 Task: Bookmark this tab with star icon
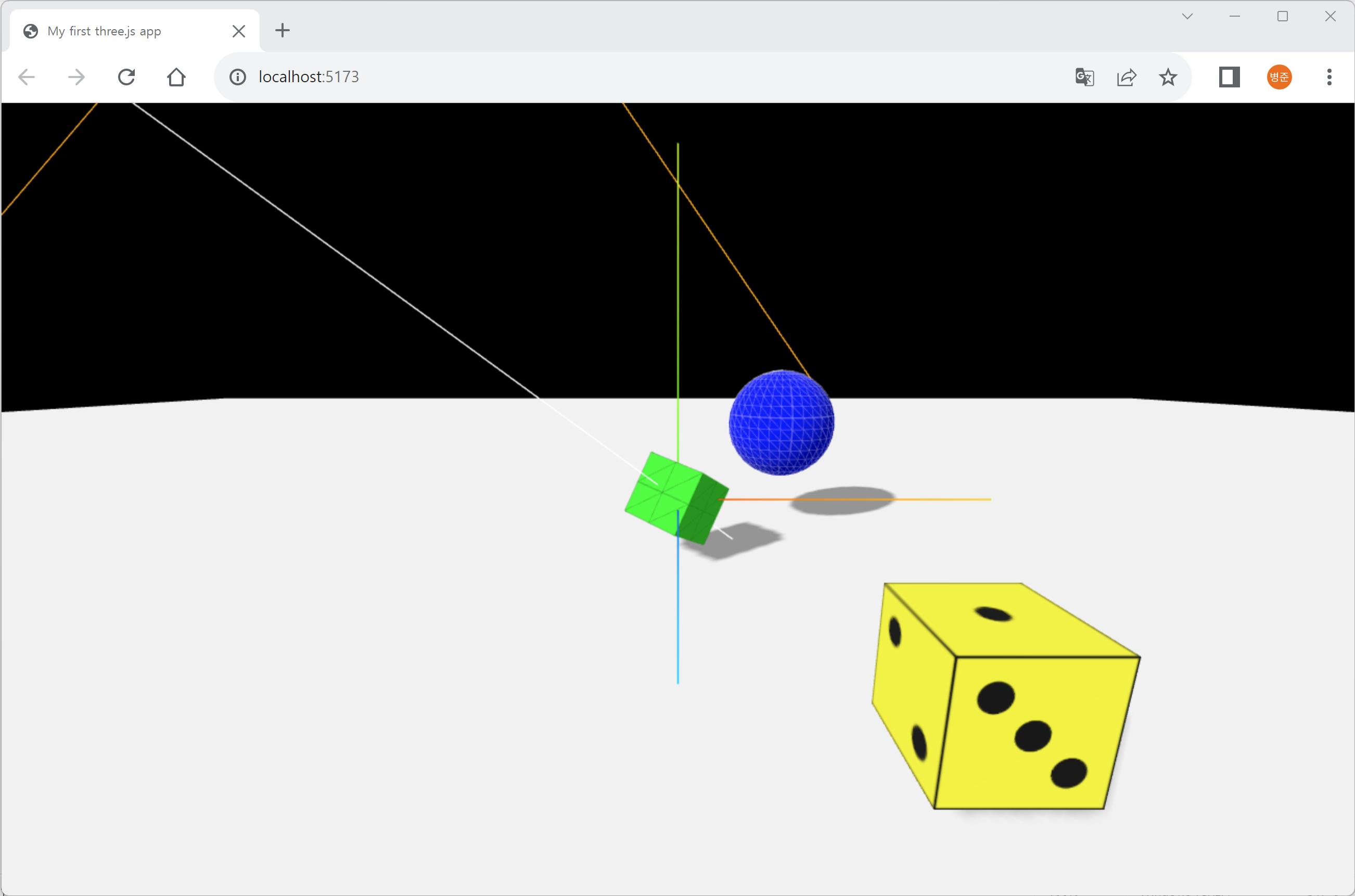tap(1168, 76)
